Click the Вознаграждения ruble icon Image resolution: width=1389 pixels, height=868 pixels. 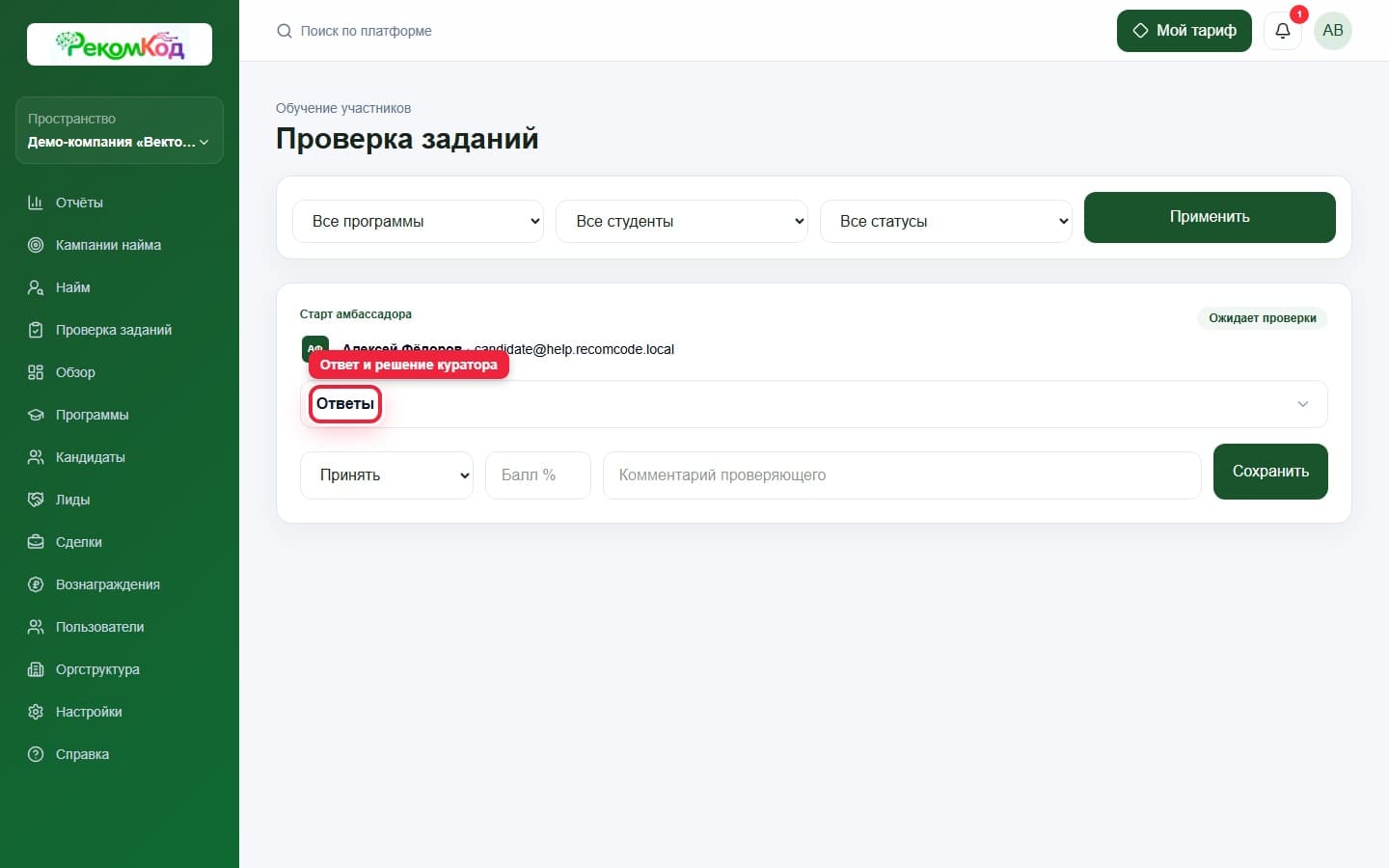point(36,584)
